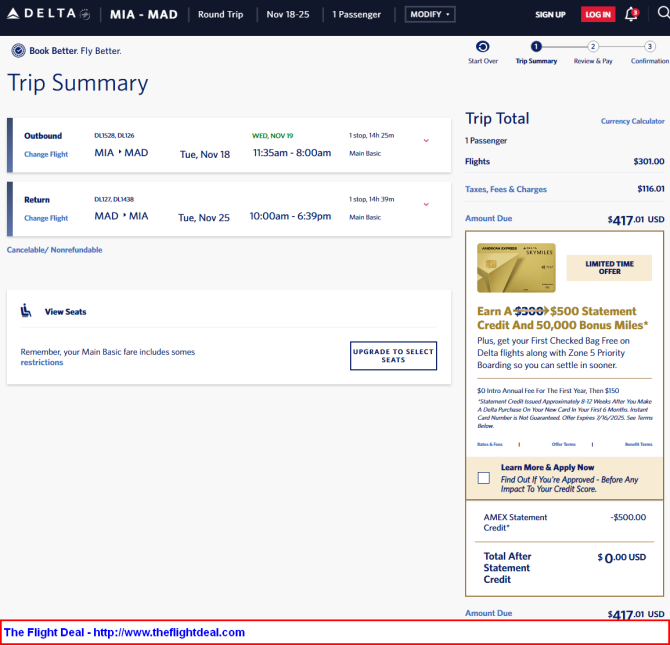Open Cancelable/ Nonrefundable link

pyautogui.click(x=54, y=250)
